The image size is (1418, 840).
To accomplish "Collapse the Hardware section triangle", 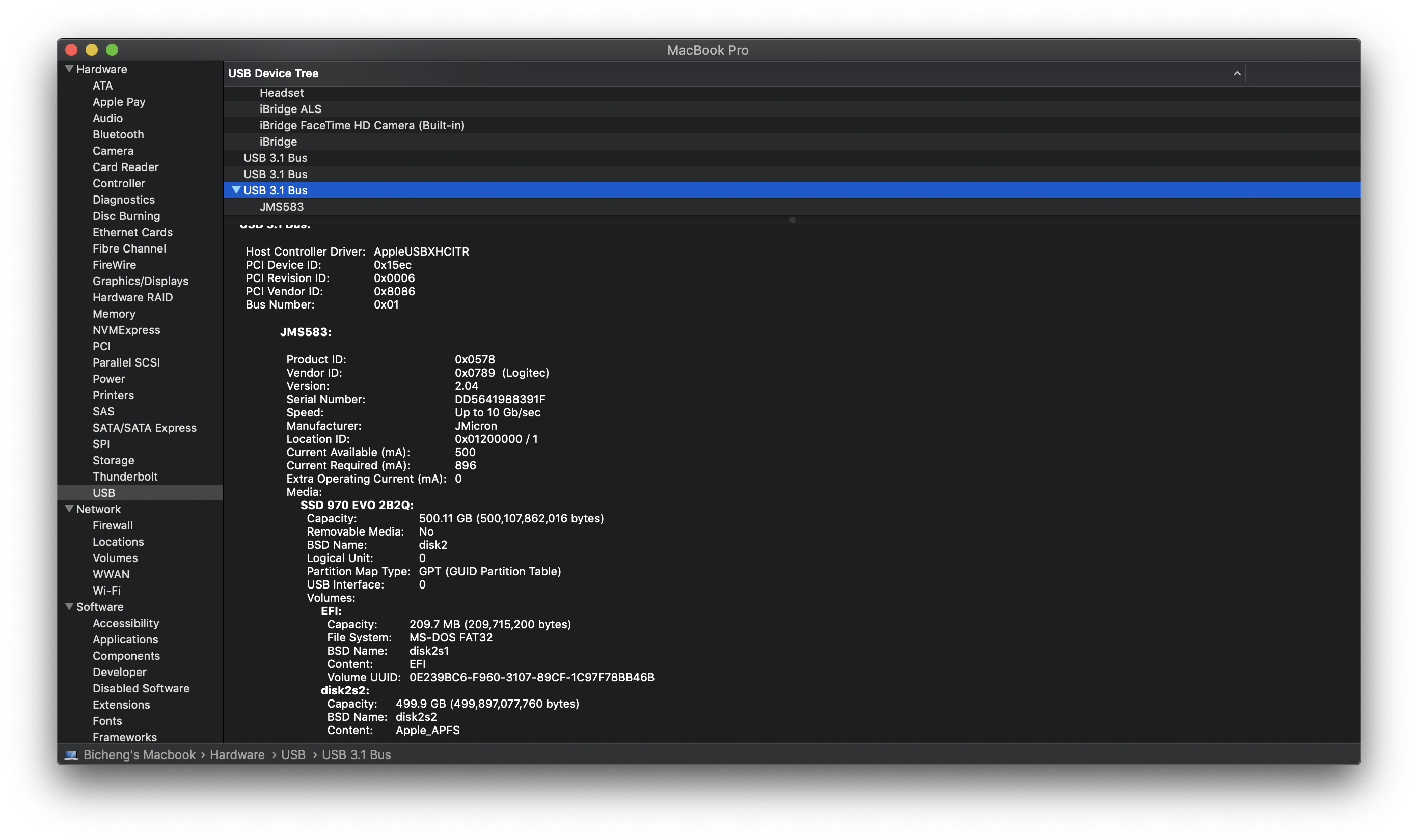I will [69, 69].
